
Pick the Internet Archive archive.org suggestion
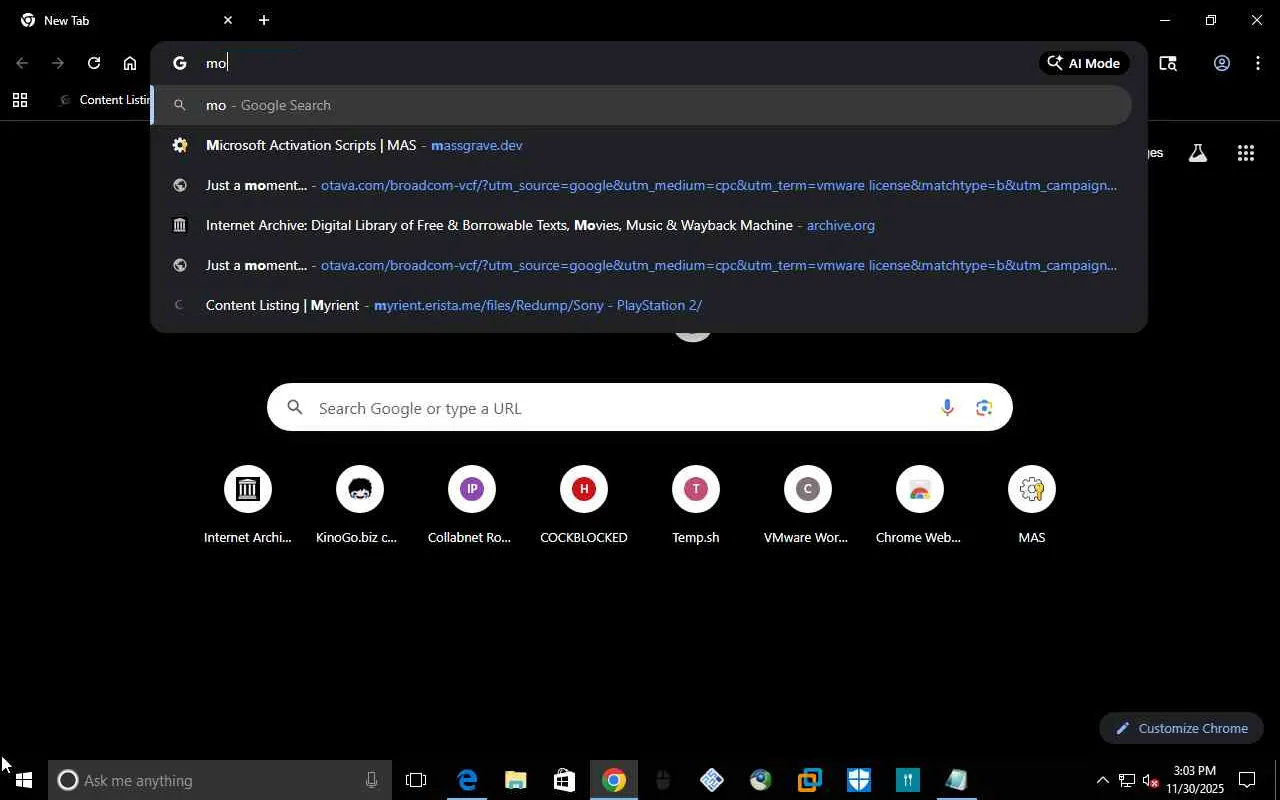[x=641, y=225]
